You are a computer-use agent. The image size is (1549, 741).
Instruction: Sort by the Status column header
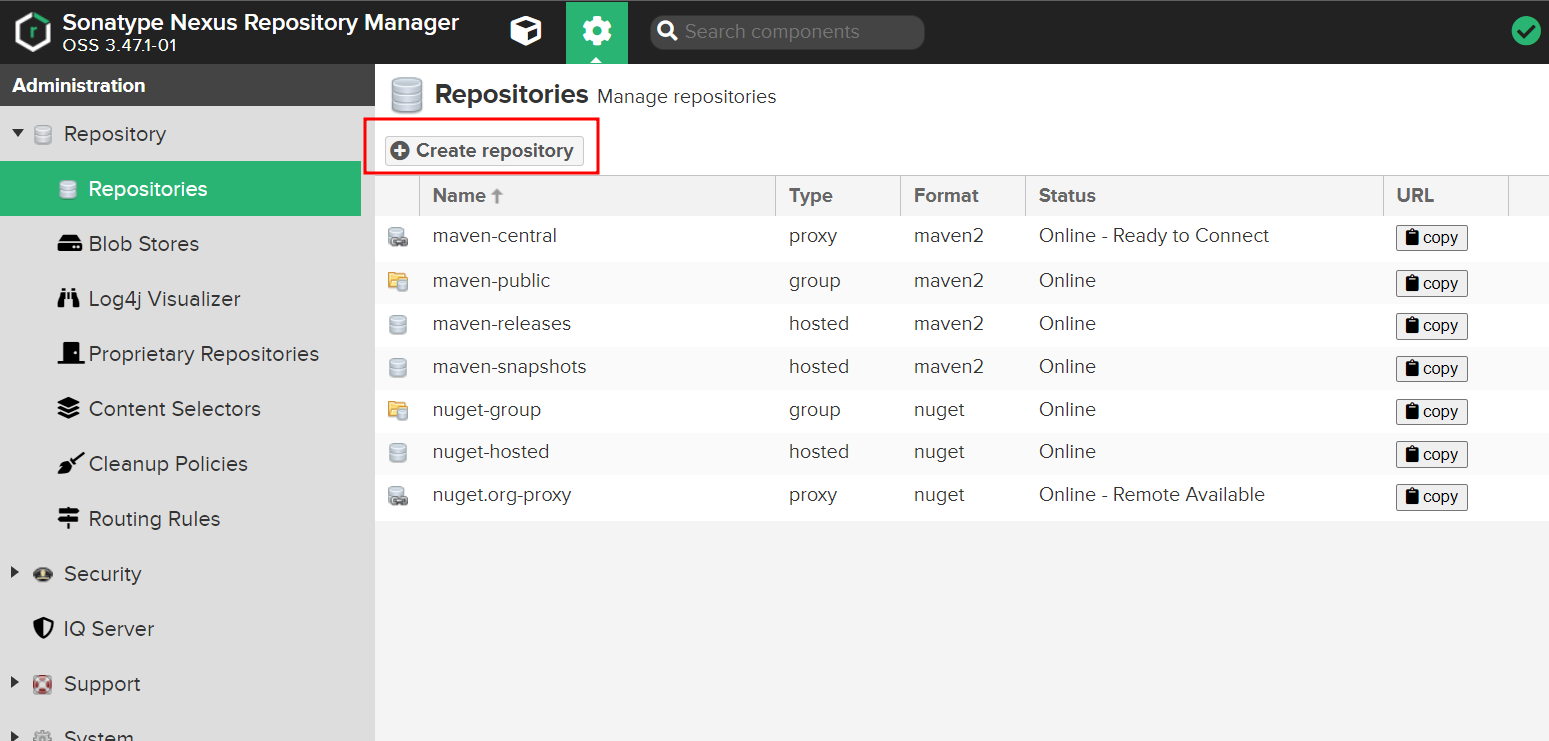tap(1204, 196)
